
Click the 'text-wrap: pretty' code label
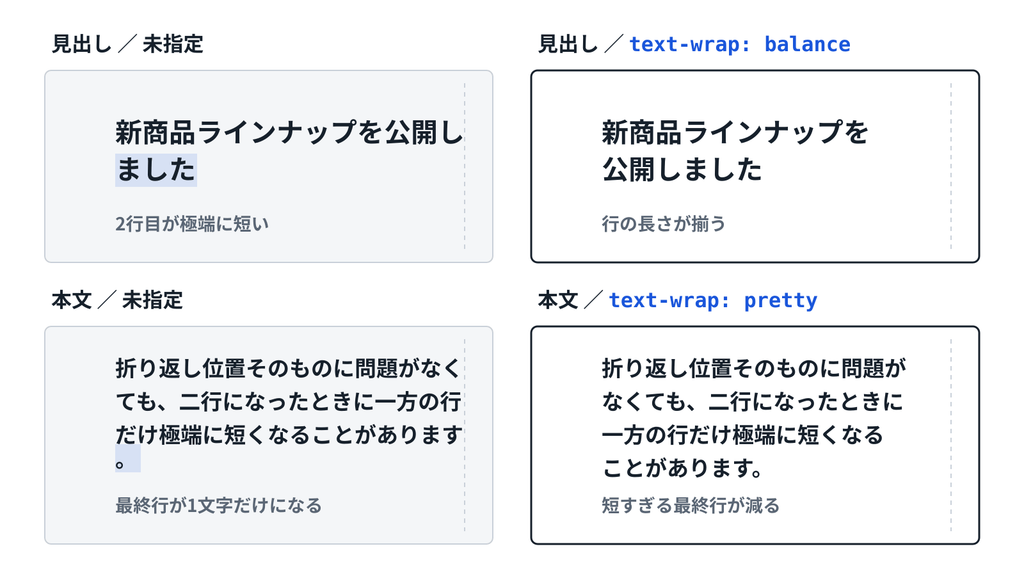[712, 300]
